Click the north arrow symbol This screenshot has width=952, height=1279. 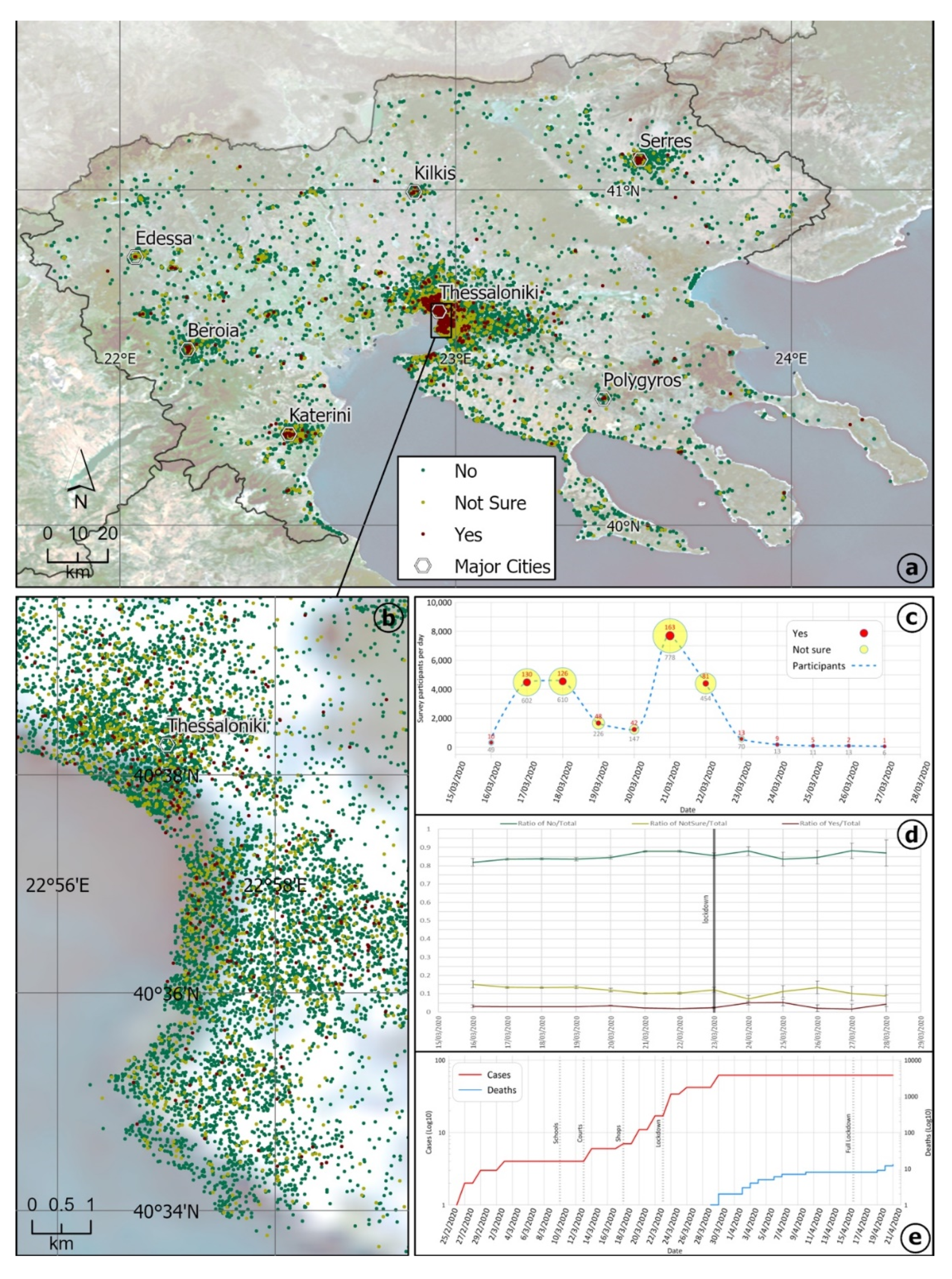point(81,470)
